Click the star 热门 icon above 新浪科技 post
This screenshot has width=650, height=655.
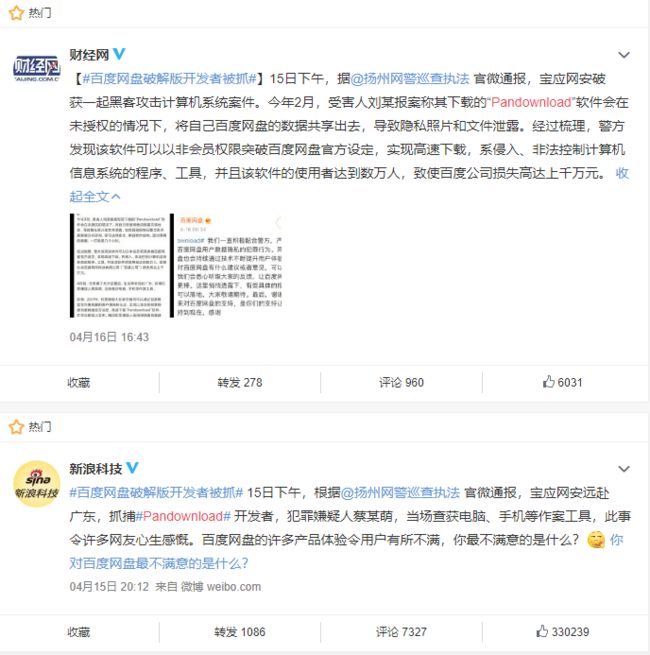(16, 427)
